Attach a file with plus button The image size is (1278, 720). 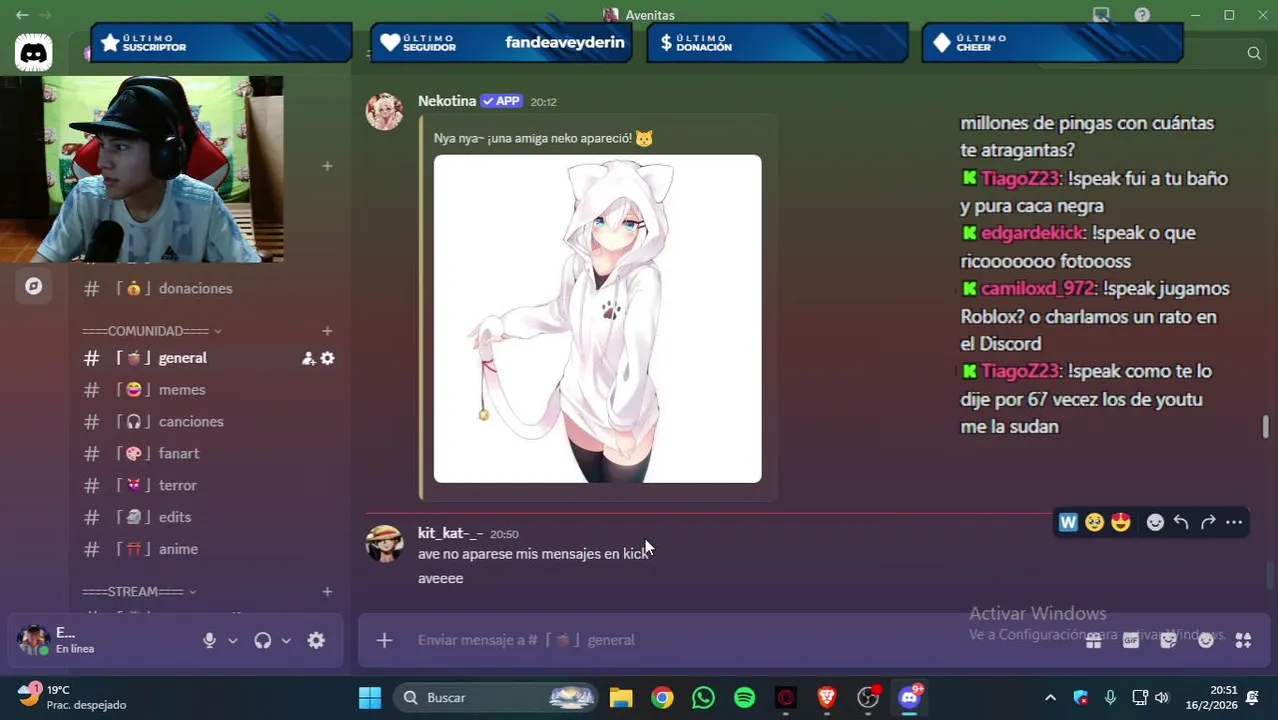pyautogui.click(x=384, y=640)
